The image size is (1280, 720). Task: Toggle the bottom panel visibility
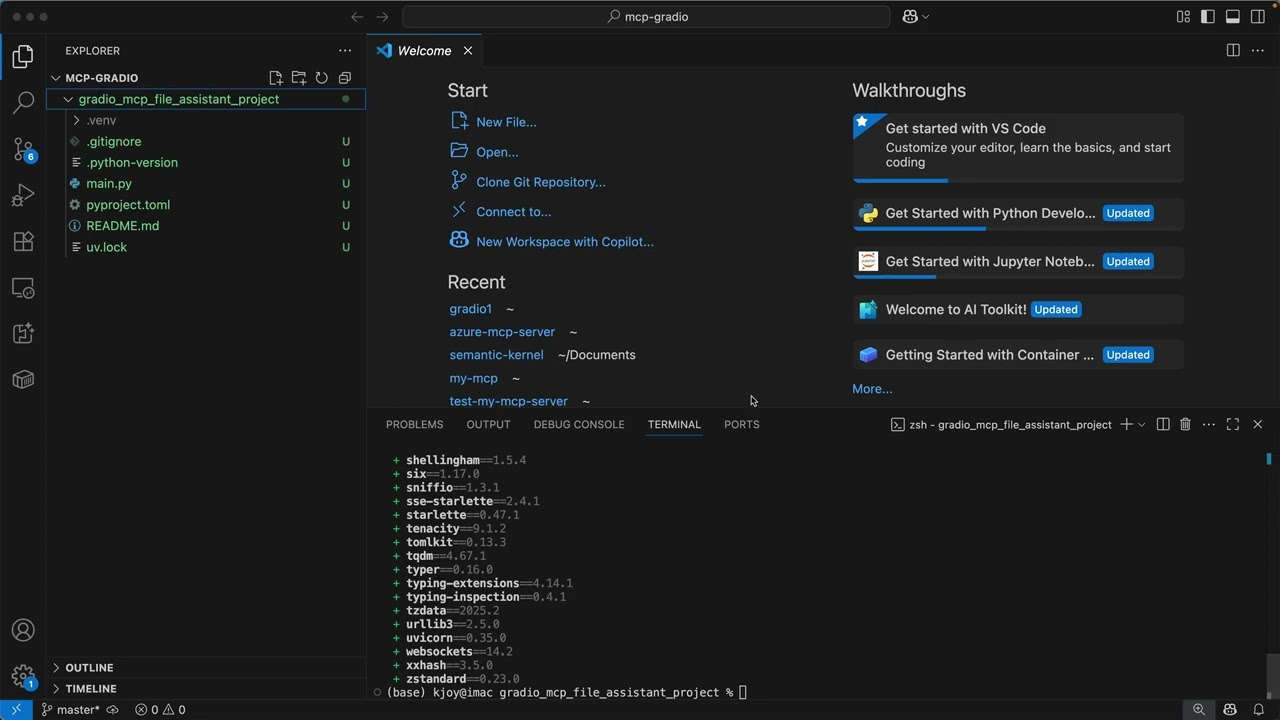1233,16
